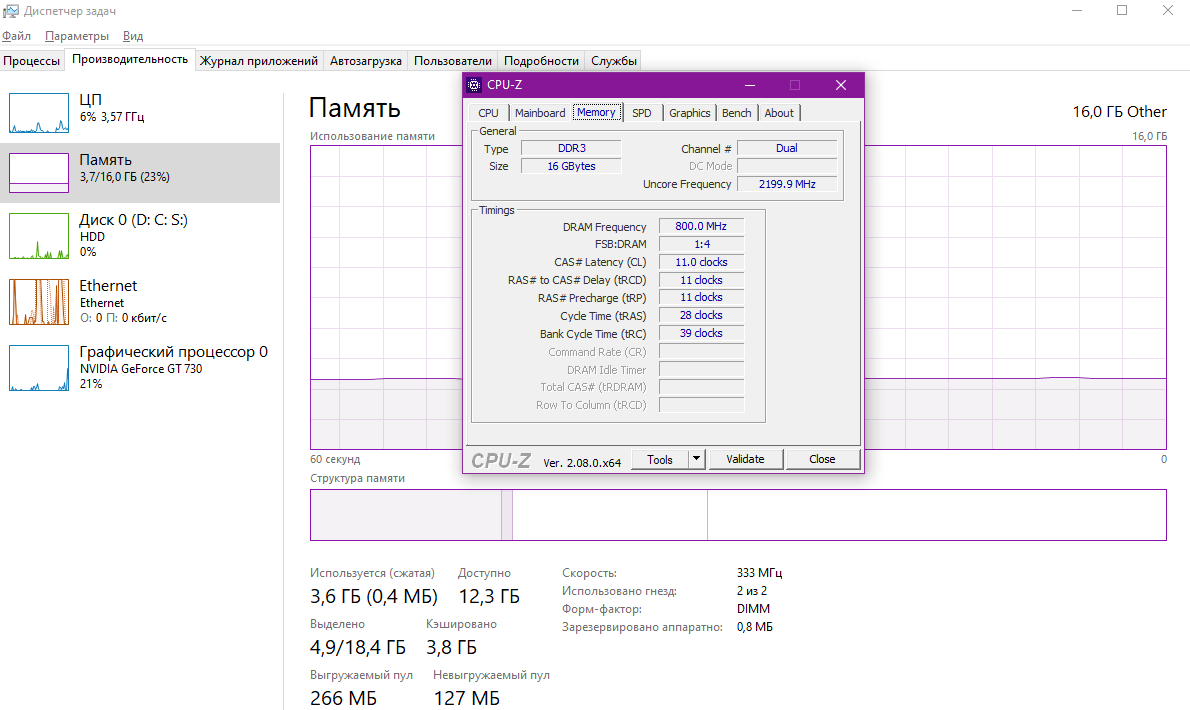Click the Выгружаемый пул 266 МБ value
Viewport: 1190px width, 710px height.
pos(343,698)
